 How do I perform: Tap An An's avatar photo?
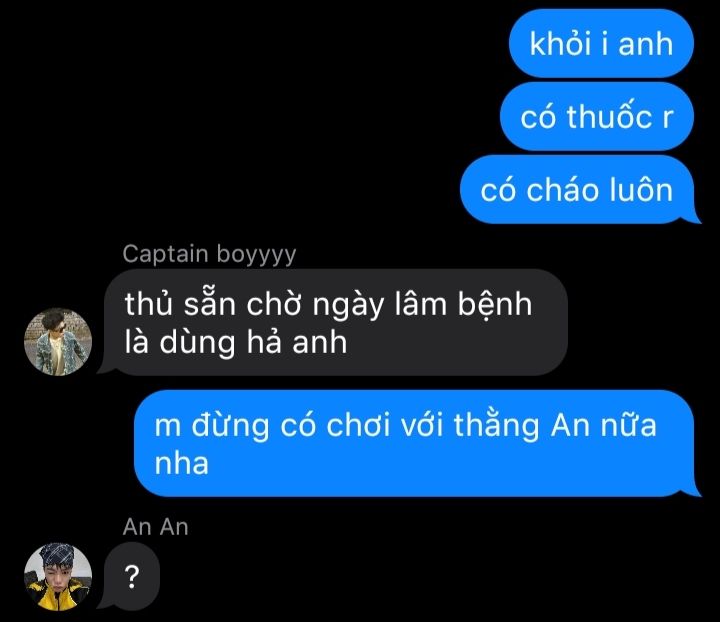point(58,577)
